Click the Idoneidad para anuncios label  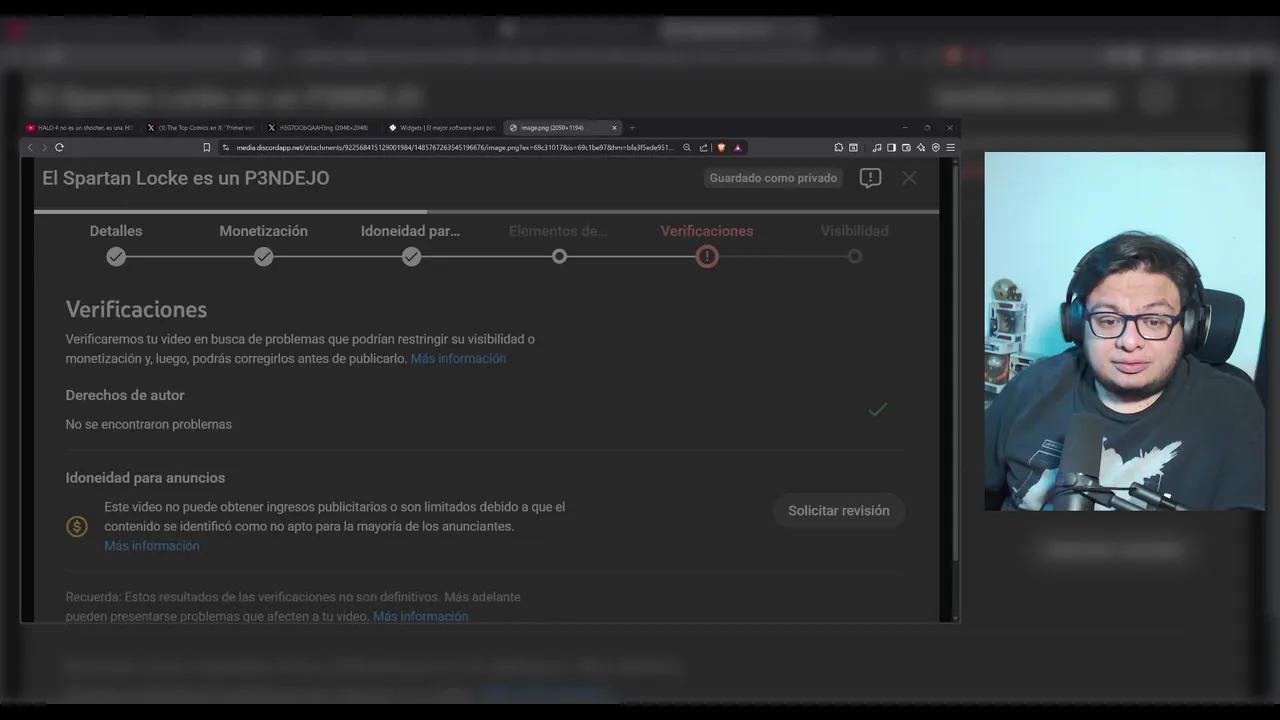pos(146,478)
